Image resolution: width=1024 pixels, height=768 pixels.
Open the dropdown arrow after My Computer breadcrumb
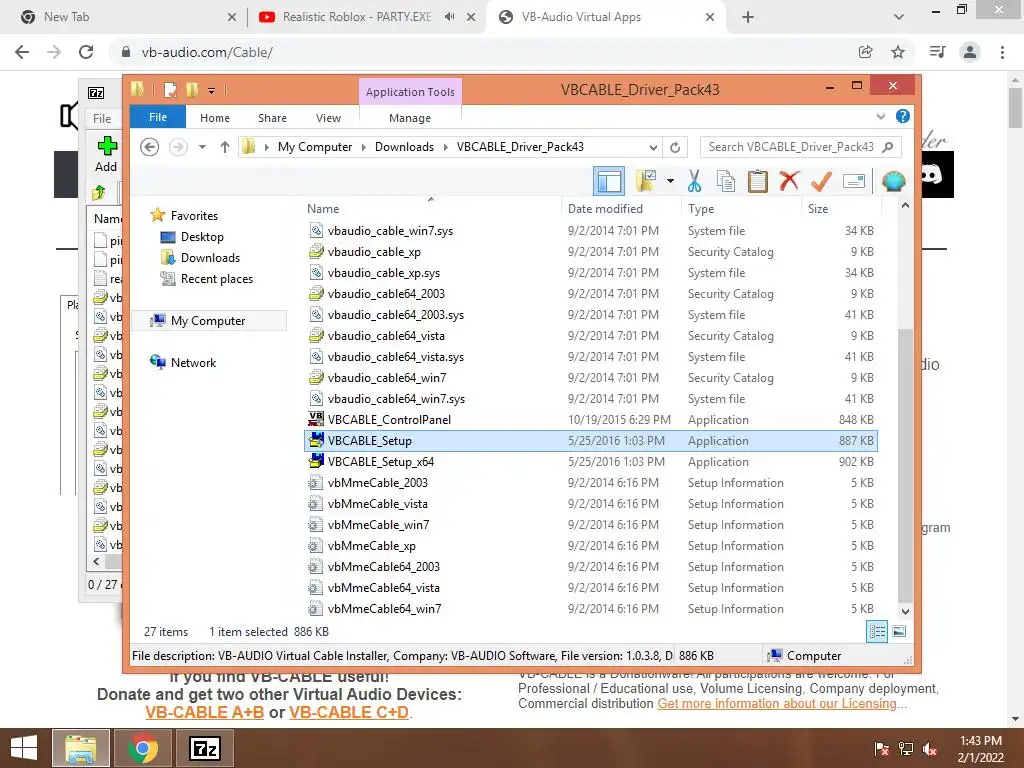pos(364,147)
